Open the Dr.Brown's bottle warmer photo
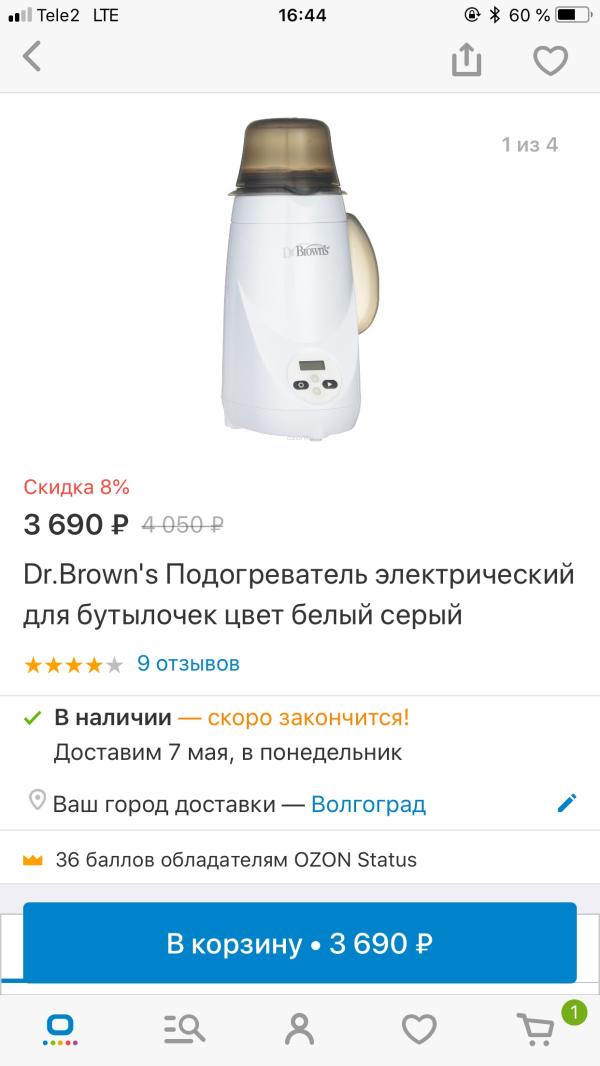 [300, 279]
